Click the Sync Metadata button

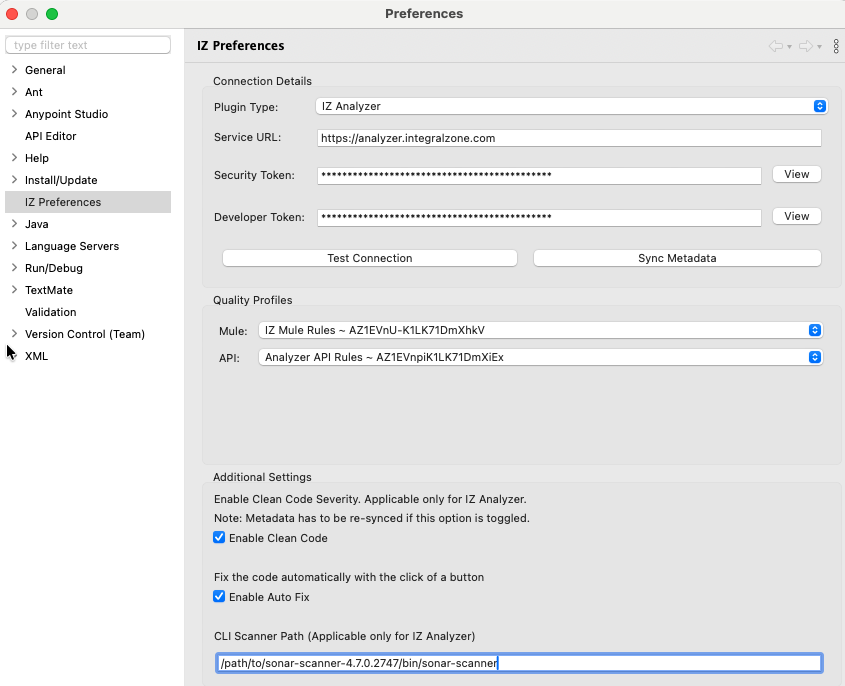(676, 258)
